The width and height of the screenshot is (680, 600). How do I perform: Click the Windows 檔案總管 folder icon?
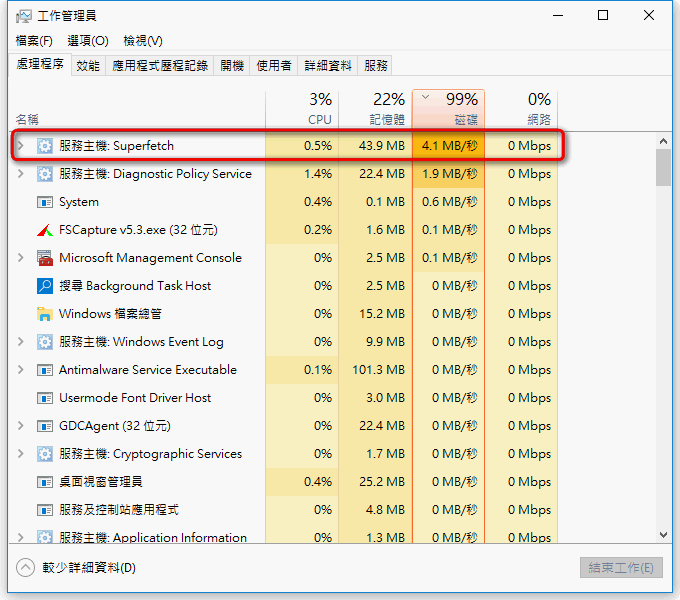(x=45, y=314)
